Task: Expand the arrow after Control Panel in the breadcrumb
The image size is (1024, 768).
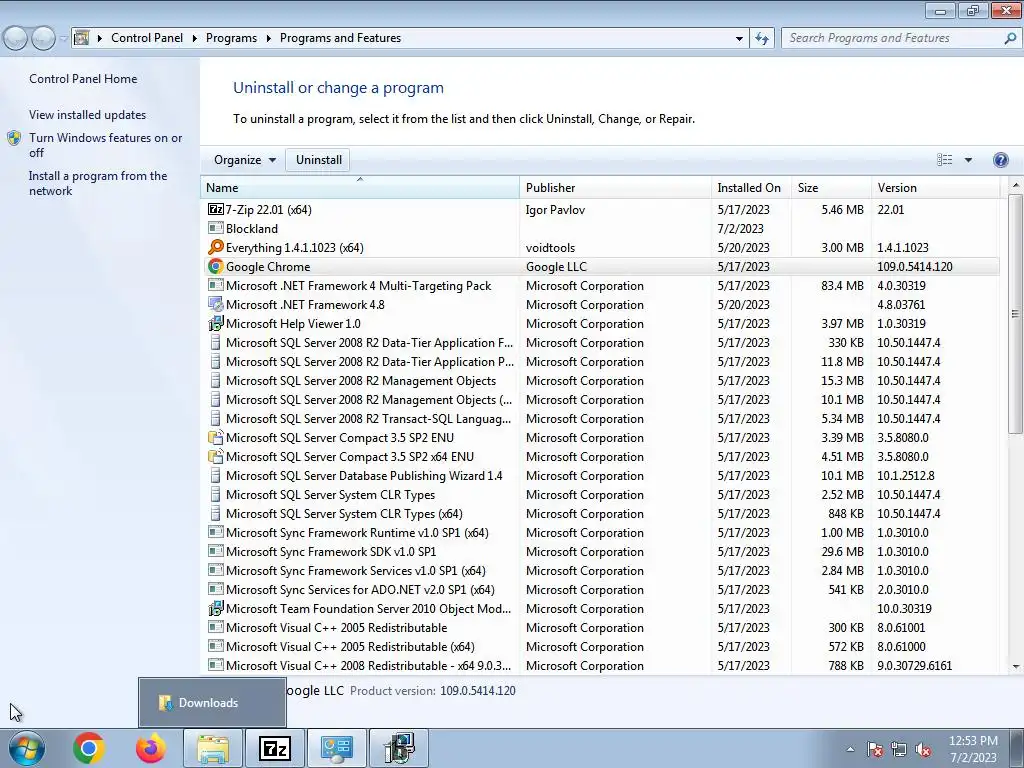Action: [195, 39]
